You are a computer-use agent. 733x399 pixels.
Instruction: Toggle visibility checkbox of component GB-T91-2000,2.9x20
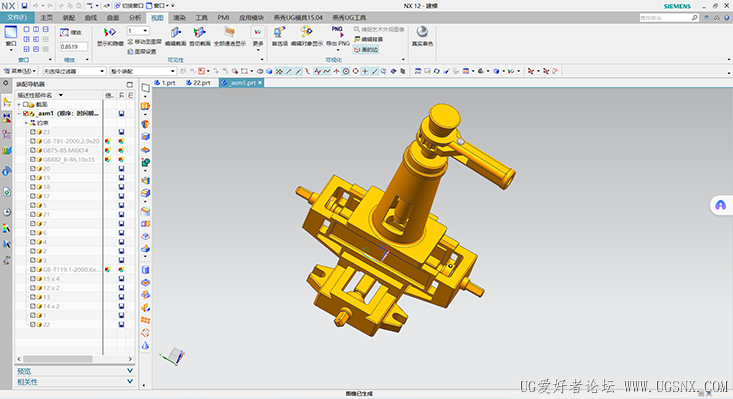pos(33,141)
